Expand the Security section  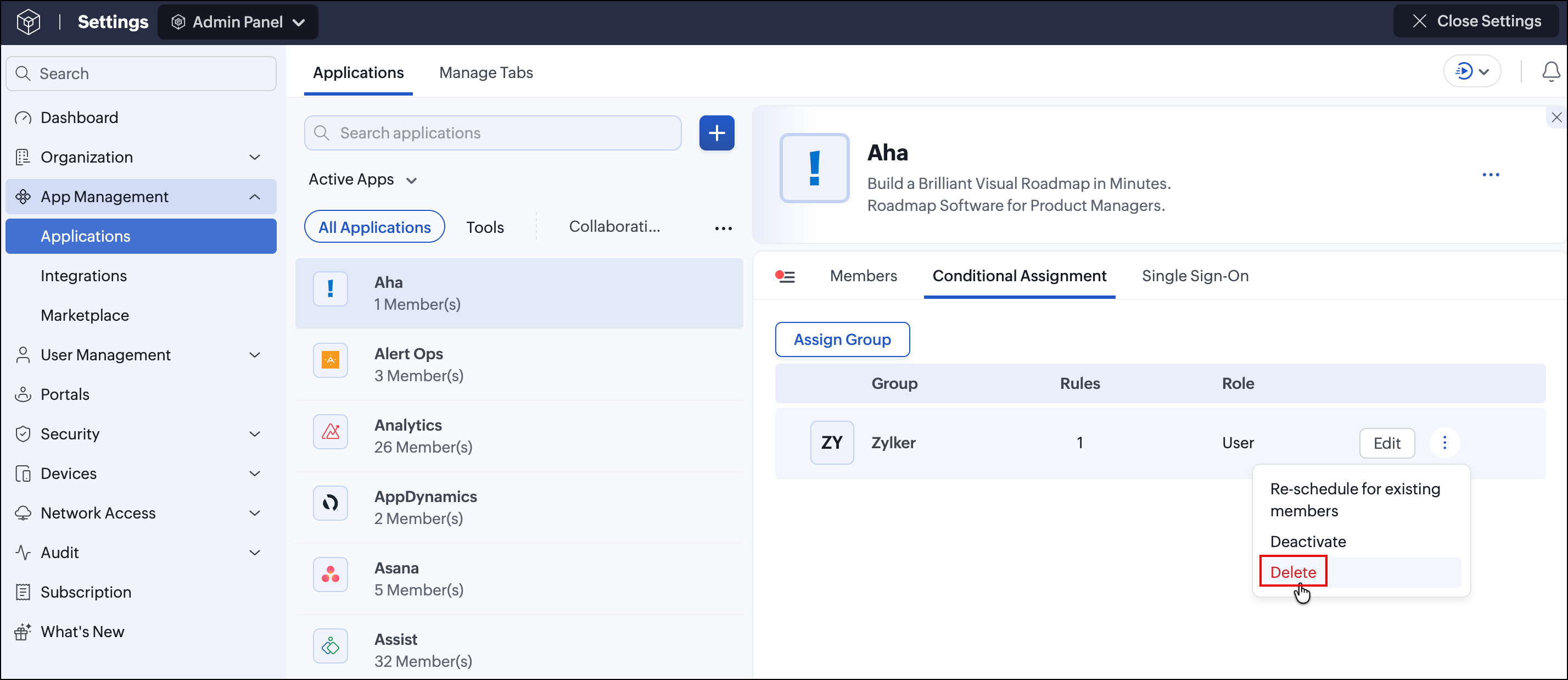tap(141, 434)
